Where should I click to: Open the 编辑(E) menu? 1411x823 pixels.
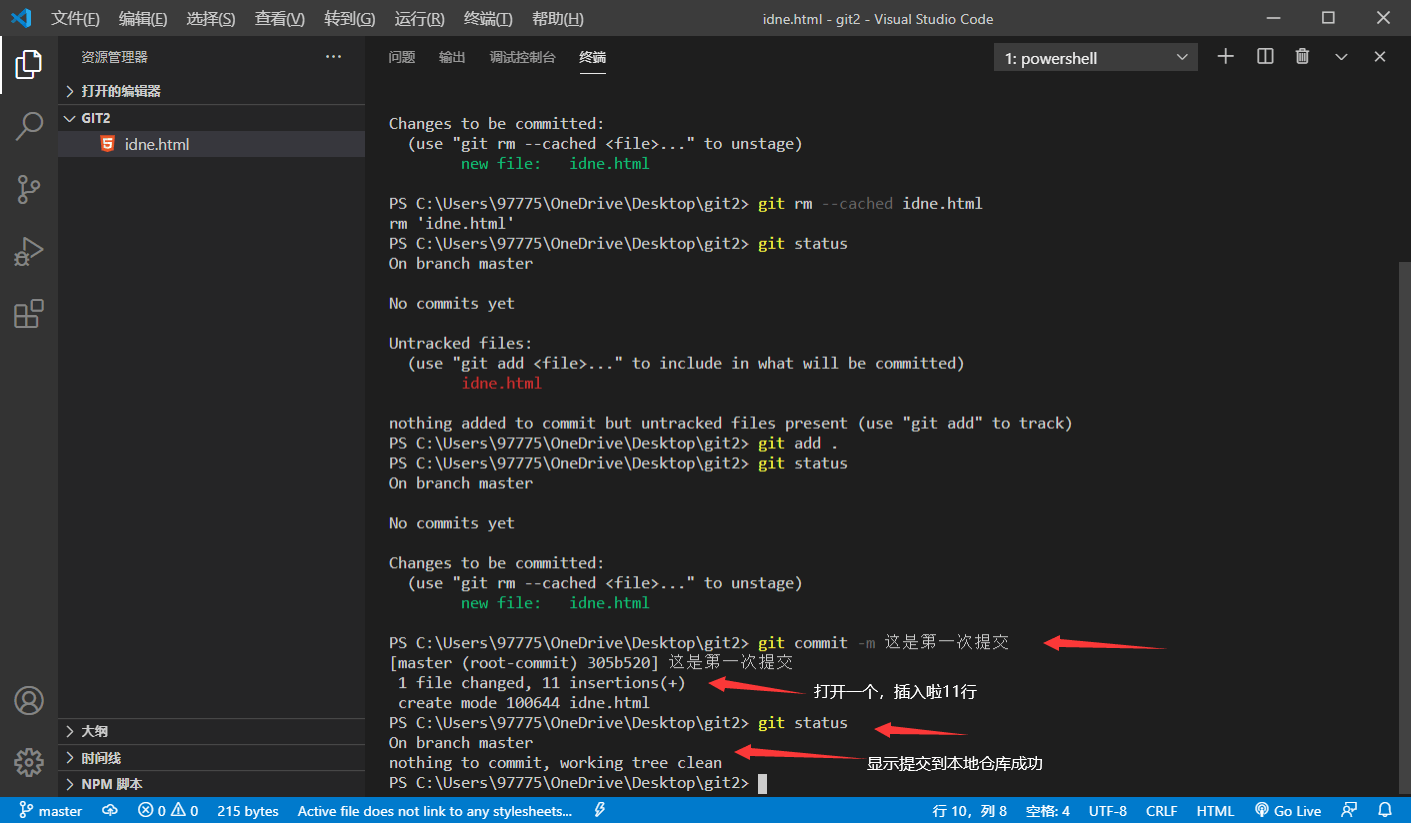pyautogui.click(x=143, y=19)
